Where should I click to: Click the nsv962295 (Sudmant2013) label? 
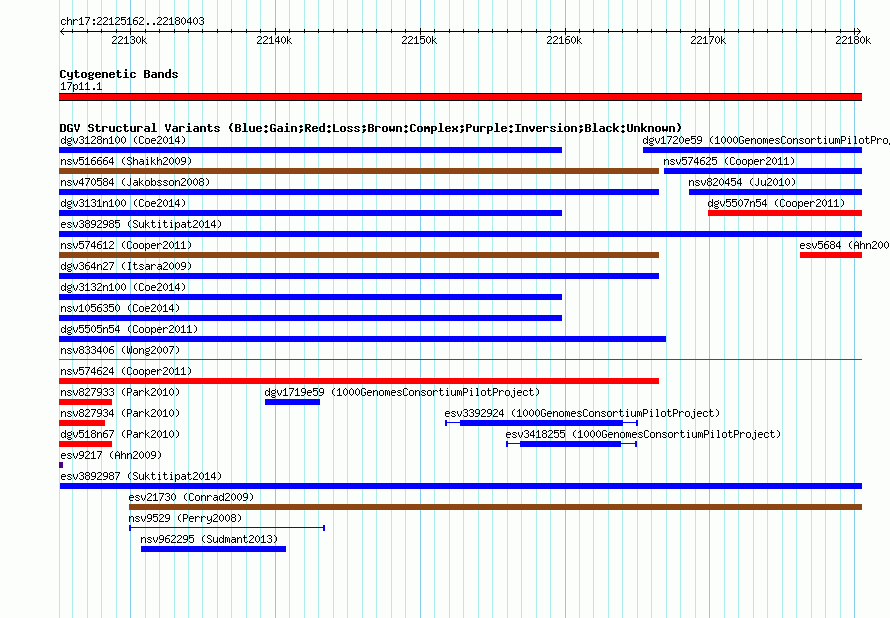tap(209, 539)
